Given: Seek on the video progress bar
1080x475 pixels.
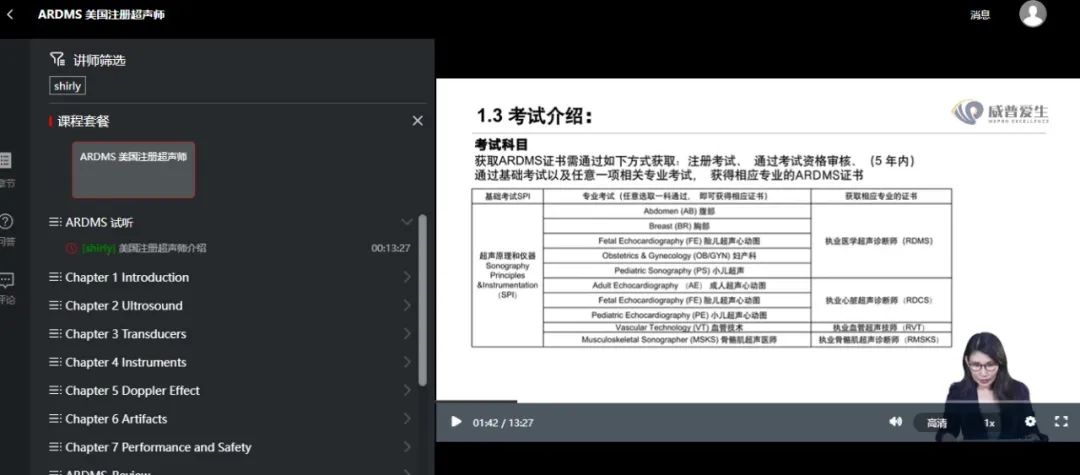Looking at the screenshot, I should (758, 401).
